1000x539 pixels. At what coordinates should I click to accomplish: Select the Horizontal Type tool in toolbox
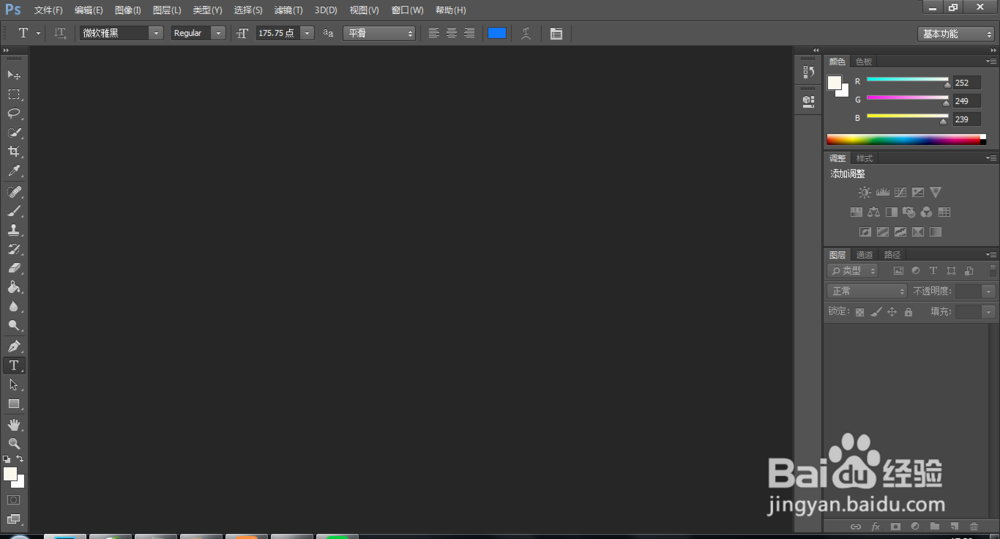13,365
